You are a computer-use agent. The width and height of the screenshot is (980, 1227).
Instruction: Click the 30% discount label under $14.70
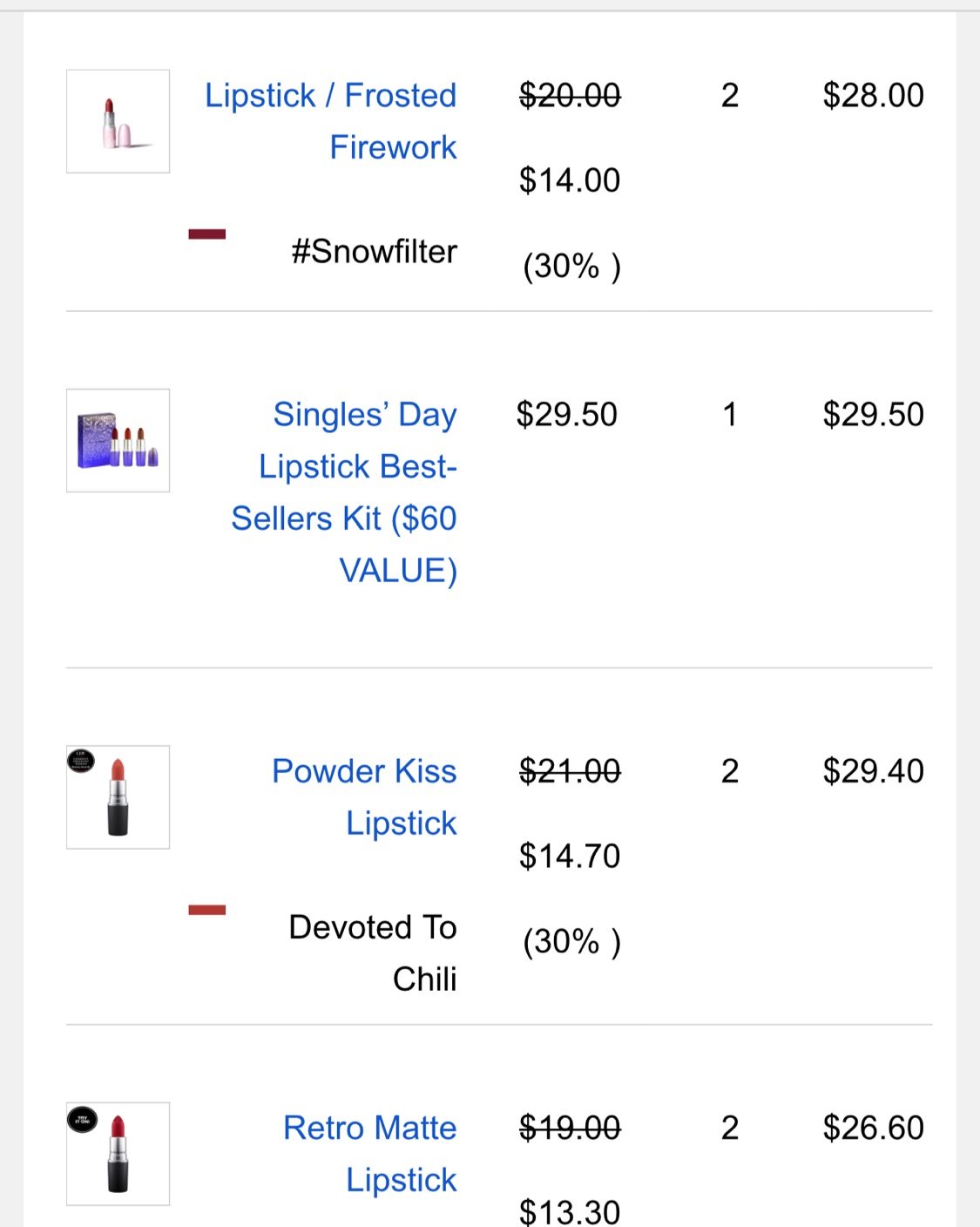pyautogui.click(x=571, y=942)
